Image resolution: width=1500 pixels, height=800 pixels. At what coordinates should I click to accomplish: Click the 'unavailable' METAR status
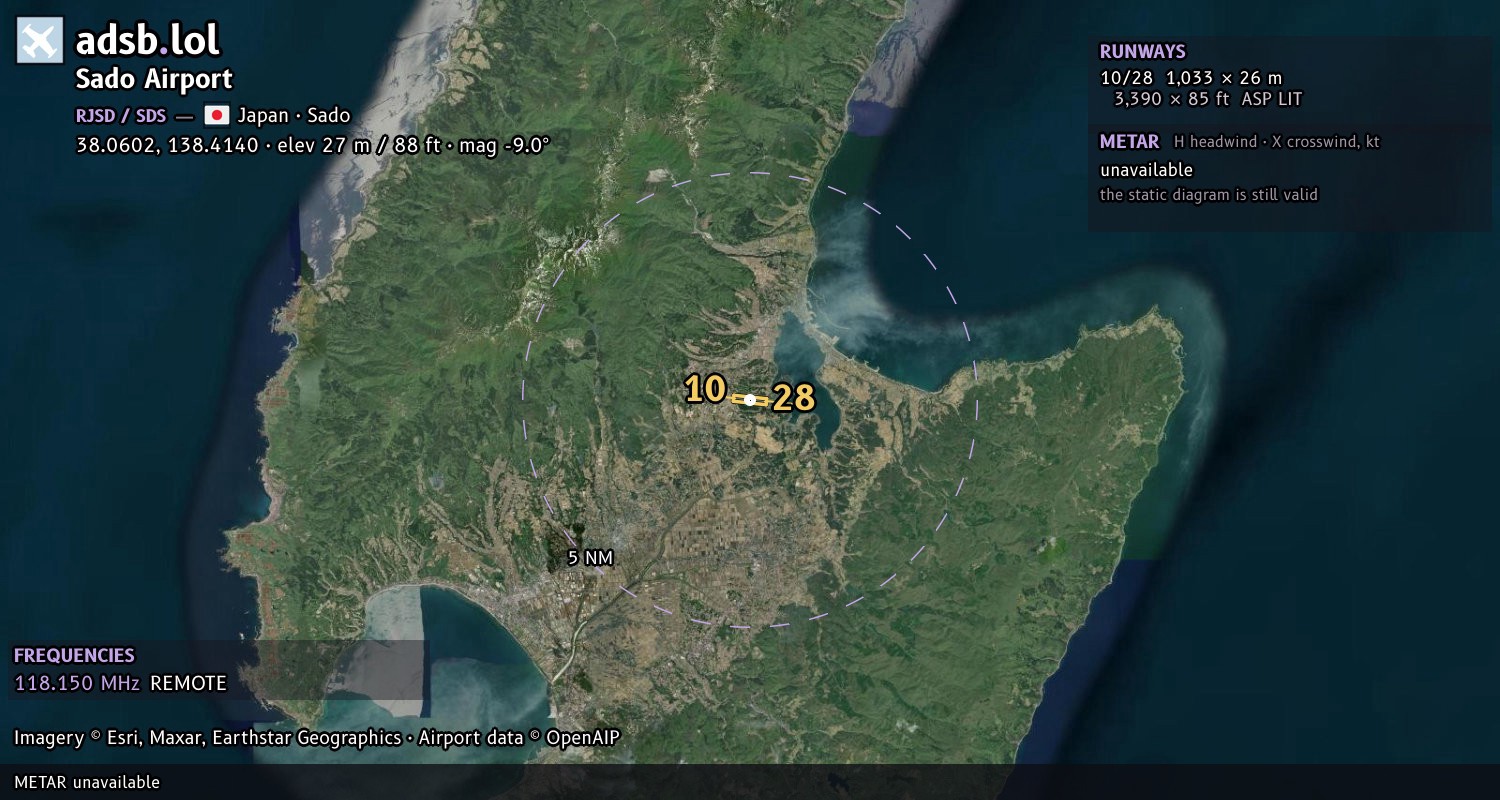pyautogui.click(x=1146, y=170)
